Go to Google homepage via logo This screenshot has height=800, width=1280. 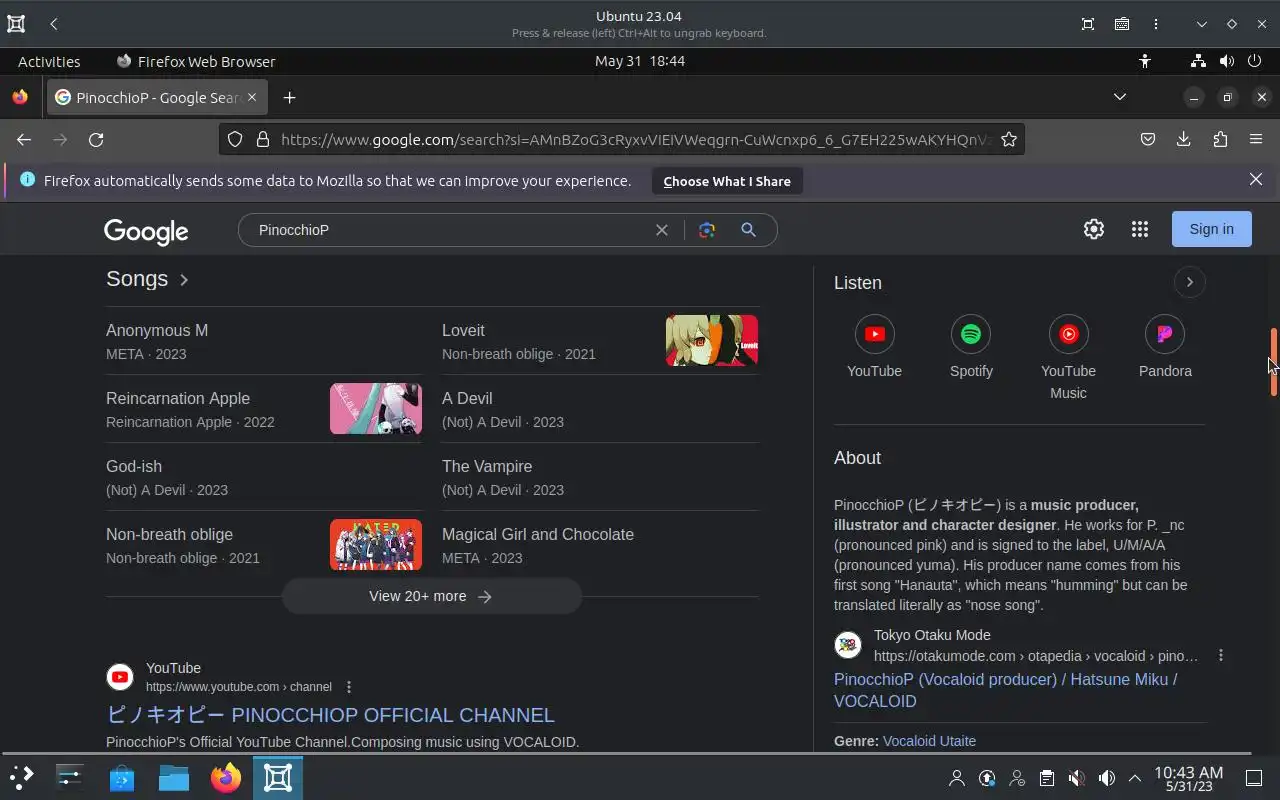146,231
